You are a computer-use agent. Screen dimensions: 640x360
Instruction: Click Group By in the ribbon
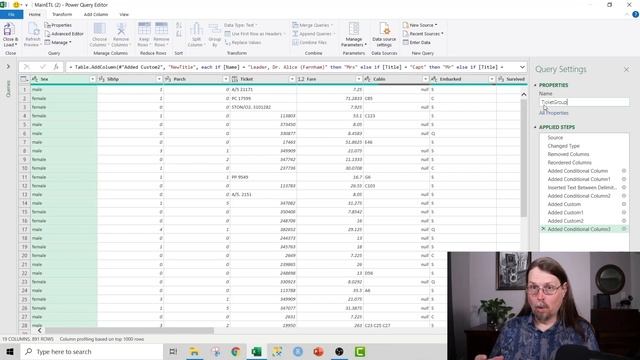point(214,34)
